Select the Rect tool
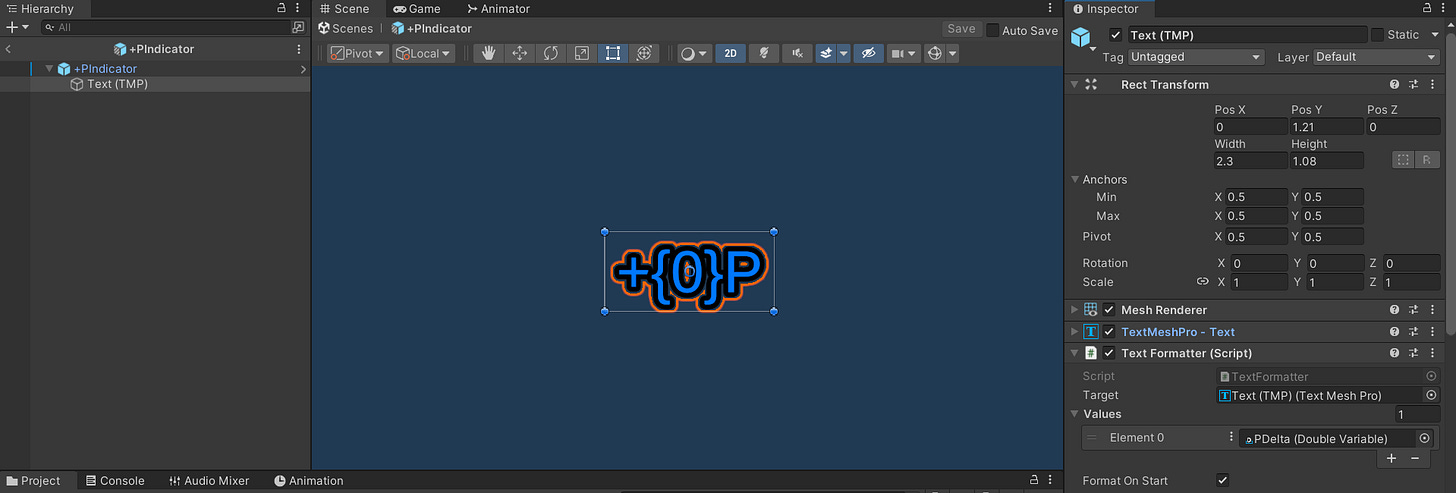Screen dimensions: 1456x493 point(613,53)
